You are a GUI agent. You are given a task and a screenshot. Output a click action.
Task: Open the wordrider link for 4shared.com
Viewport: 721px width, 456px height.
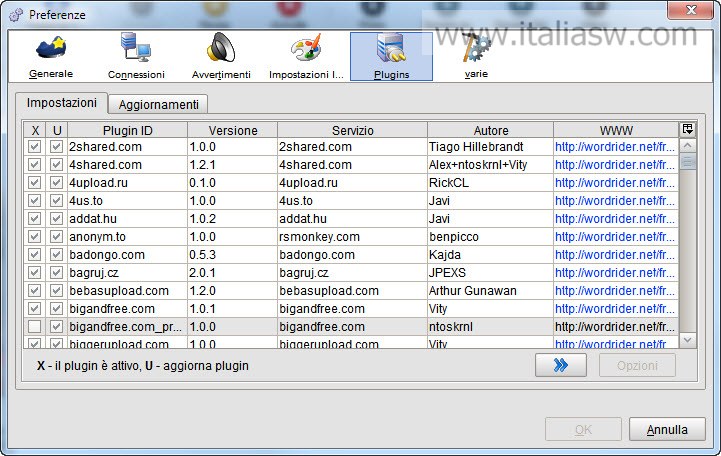[x=615, y=165]
